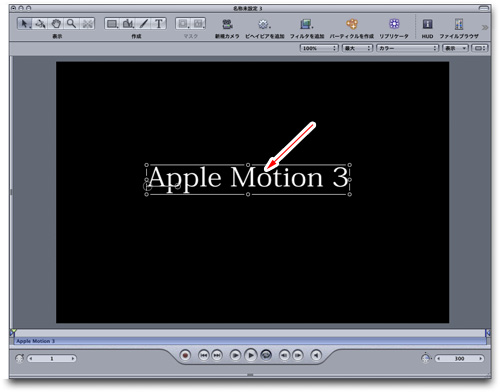Viewport: 500px width, 392px height.
Task: Select the Paint Stroke tool
Action: point(144,24)
